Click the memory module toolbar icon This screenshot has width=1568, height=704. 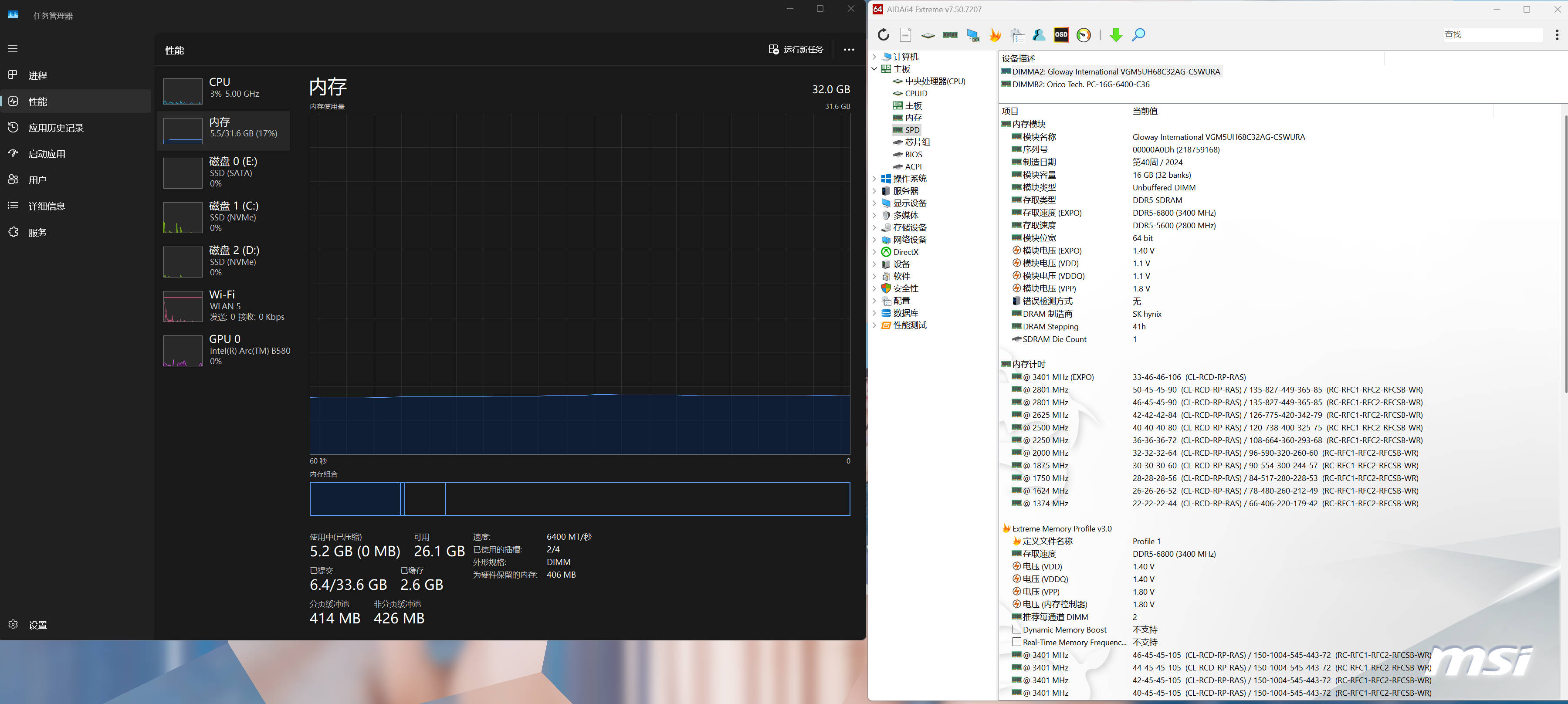coord(950,35)
